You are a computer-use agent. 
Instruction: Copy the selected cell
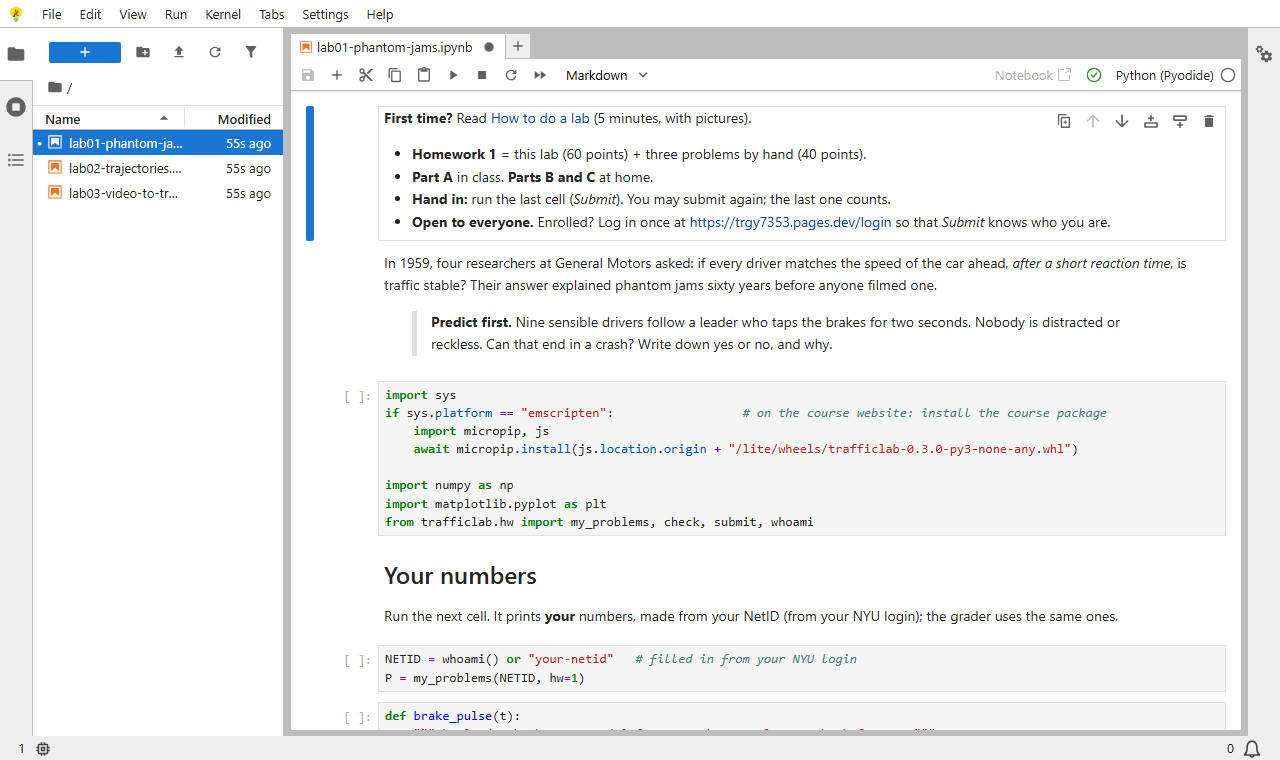(x=395, y=75)
